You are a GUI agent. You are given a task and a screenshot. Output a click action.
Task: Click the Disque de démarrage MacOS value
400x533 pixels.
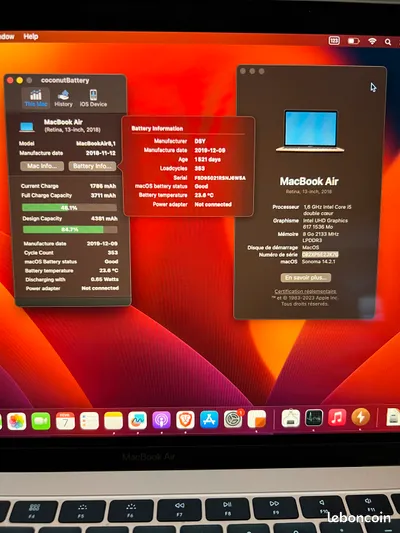[311, 247]
